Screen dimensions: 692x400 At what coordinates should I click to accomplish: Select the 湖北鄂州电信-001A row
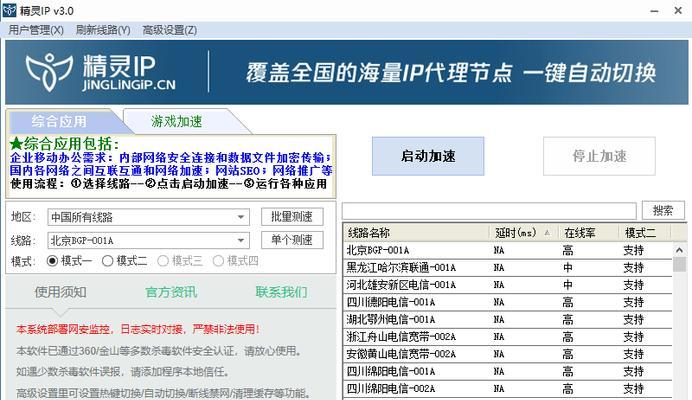[x=508, y=319]
